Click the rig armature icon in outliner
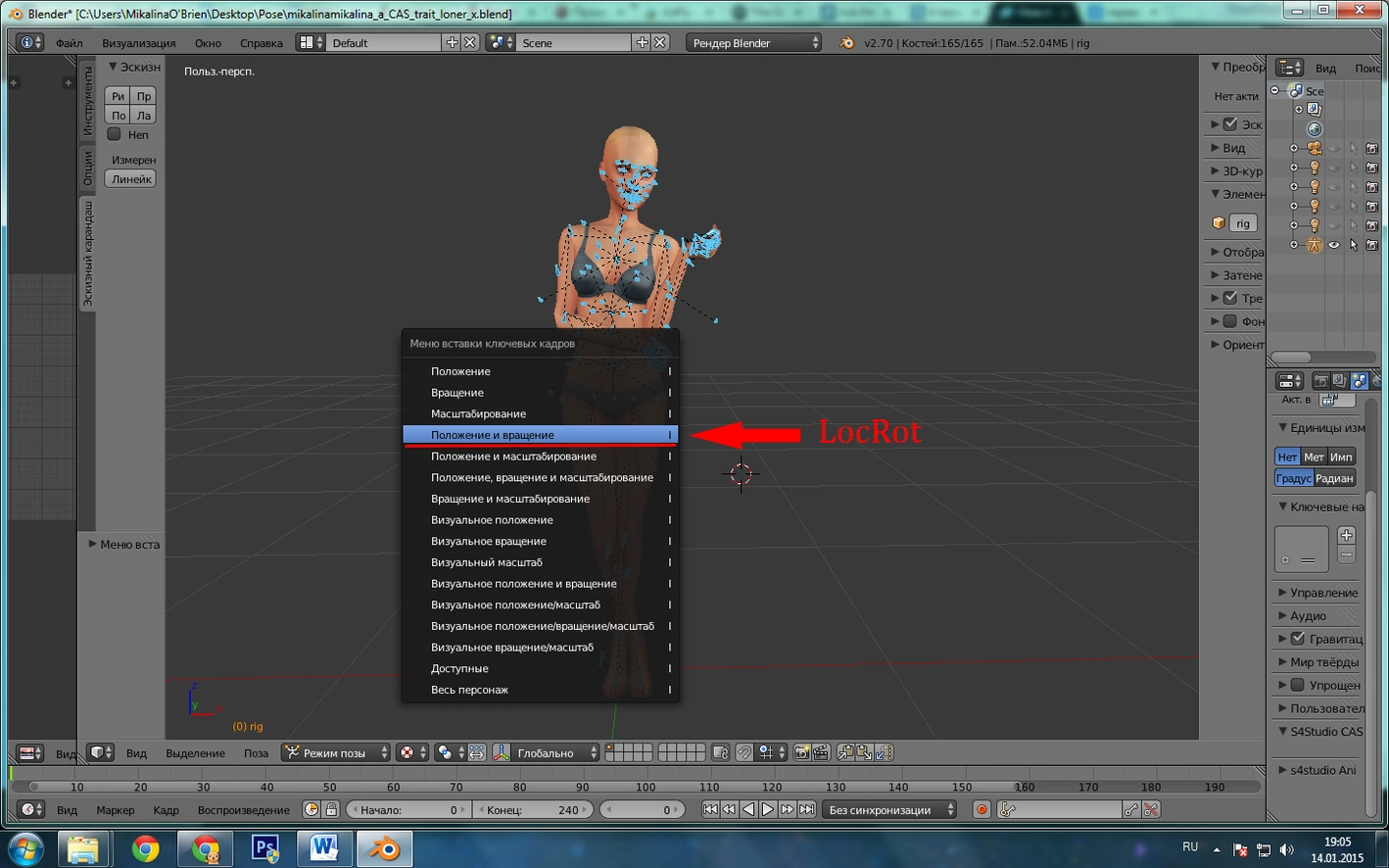This screenshot has height=868, width=1389. click(1315, 245)
